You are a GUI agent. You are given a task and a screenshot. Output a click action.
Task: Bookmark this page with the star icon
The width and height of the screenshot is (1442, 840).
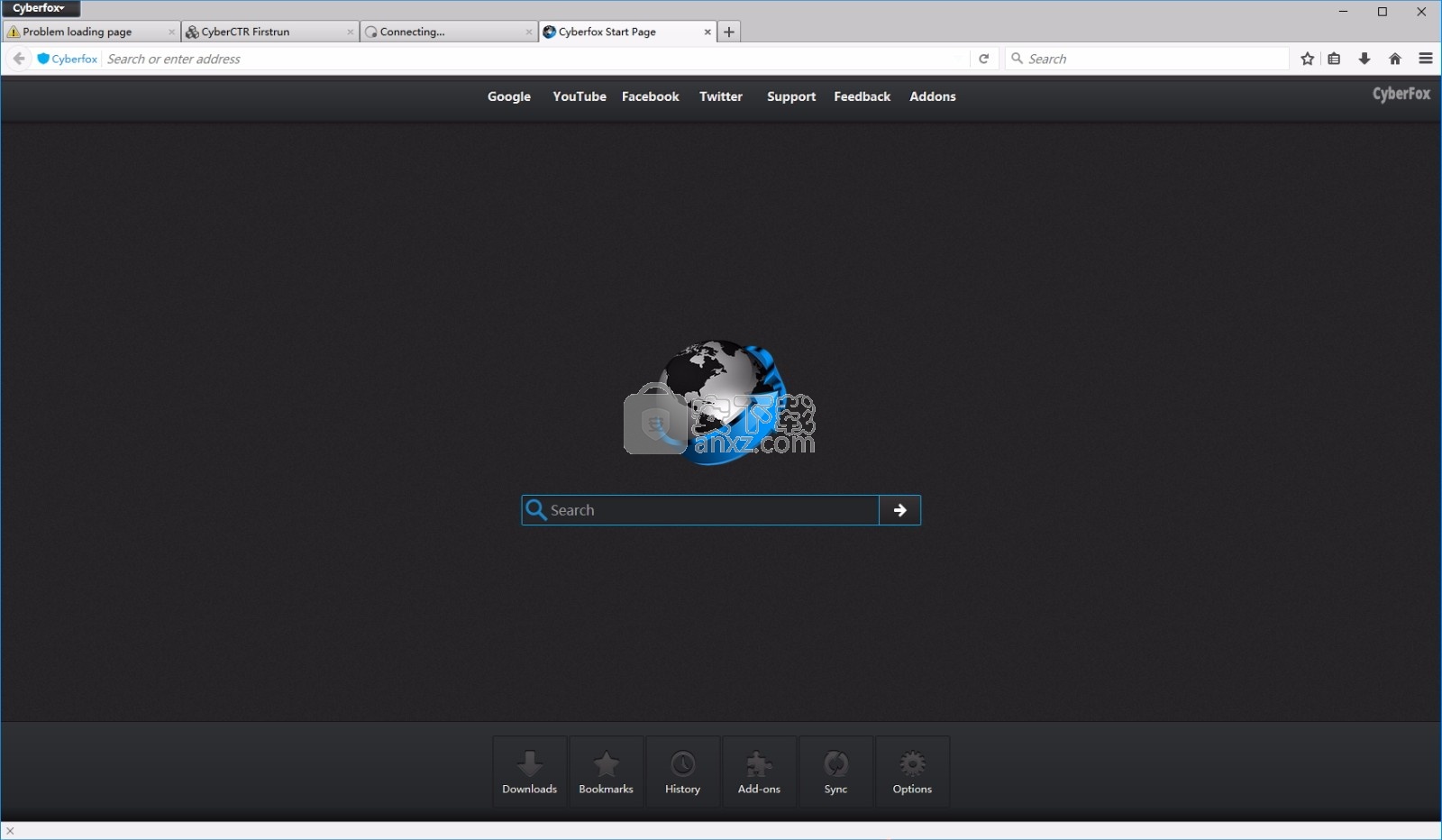(x=1308, y=59)
